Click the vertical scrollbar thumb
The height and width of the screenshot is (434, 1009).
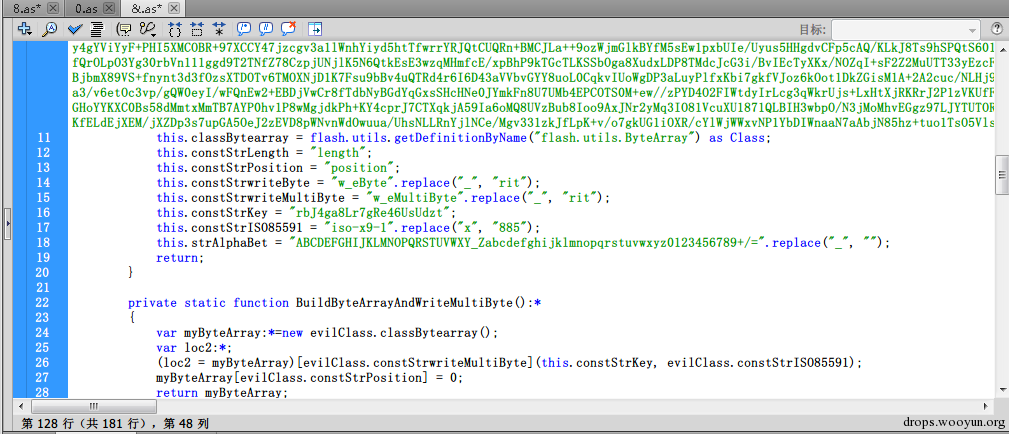1002,175
